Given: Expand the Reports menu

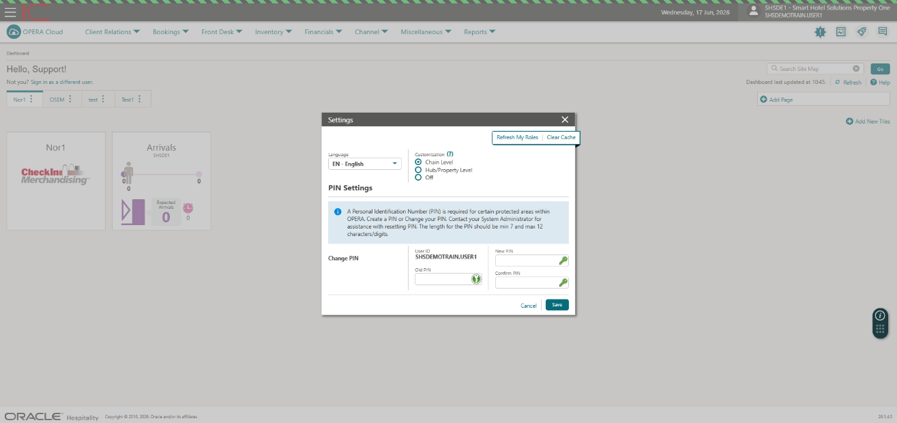Looking at the screenshot, I should coord(479,32).
